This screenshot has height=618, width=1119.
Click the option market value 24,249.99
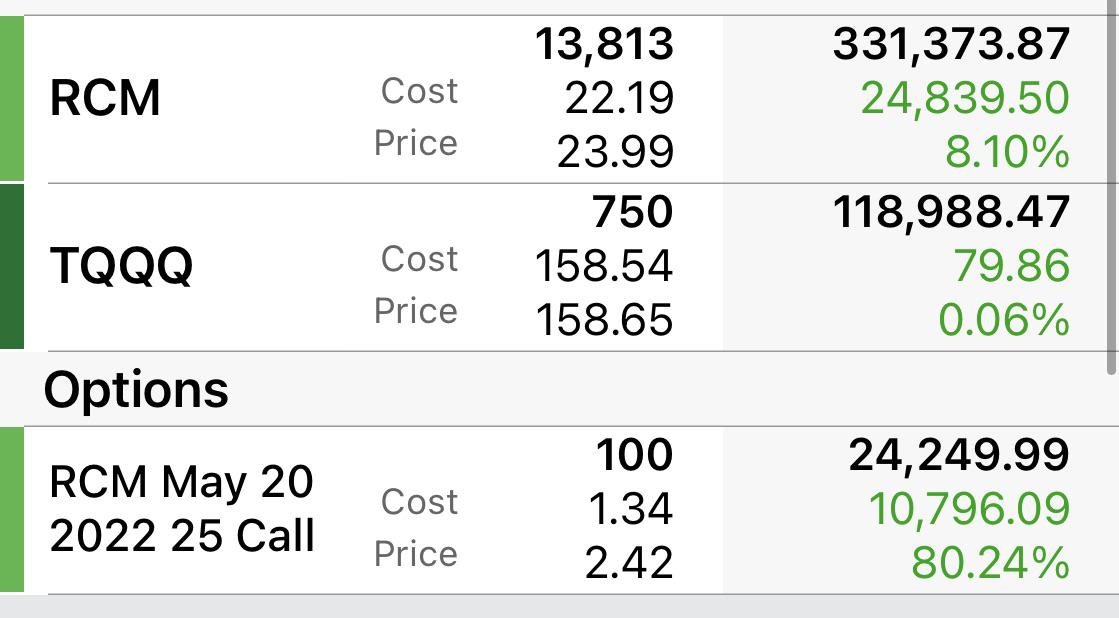coord(958,453)
